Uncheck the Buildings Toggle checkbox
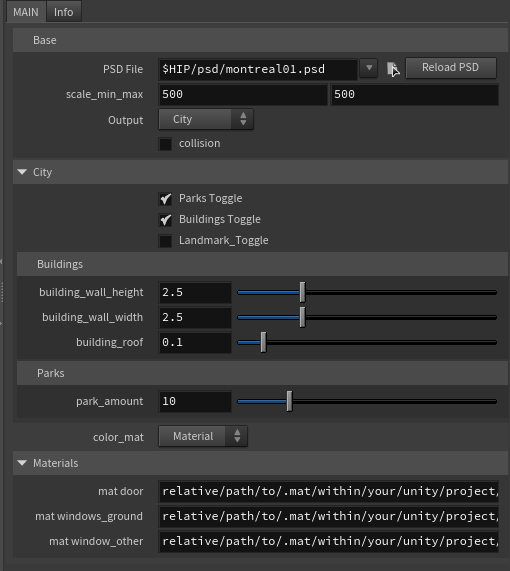Viewport: 510px width, 571px height. click(x=165, y=220)
